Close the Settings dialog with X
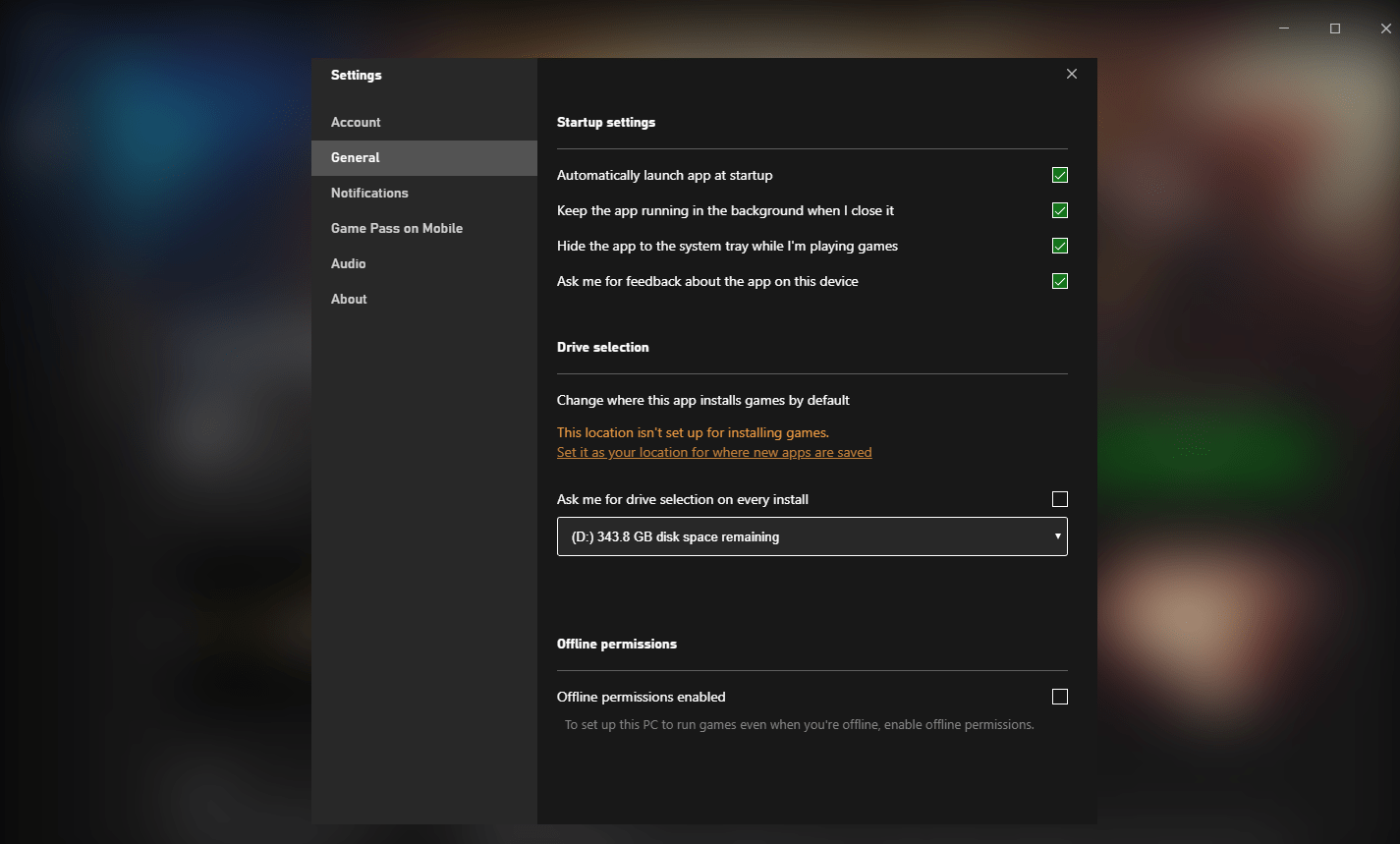Viewport: 1400px width, 844px height. tap(1072, 74)
